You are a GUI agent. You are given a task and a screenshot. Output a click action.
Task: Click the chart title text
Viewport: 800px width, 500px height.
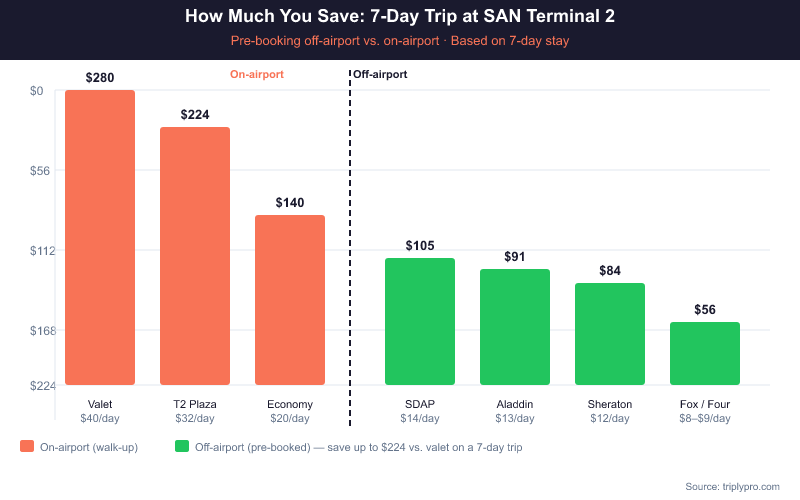coord(400,17)
